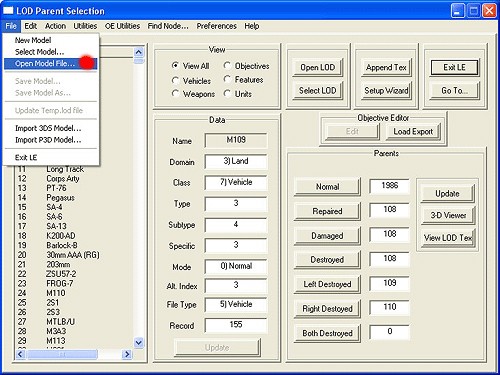Click the window icon in title bar
This screenshot has width=500, height=375.
[8, 11]
